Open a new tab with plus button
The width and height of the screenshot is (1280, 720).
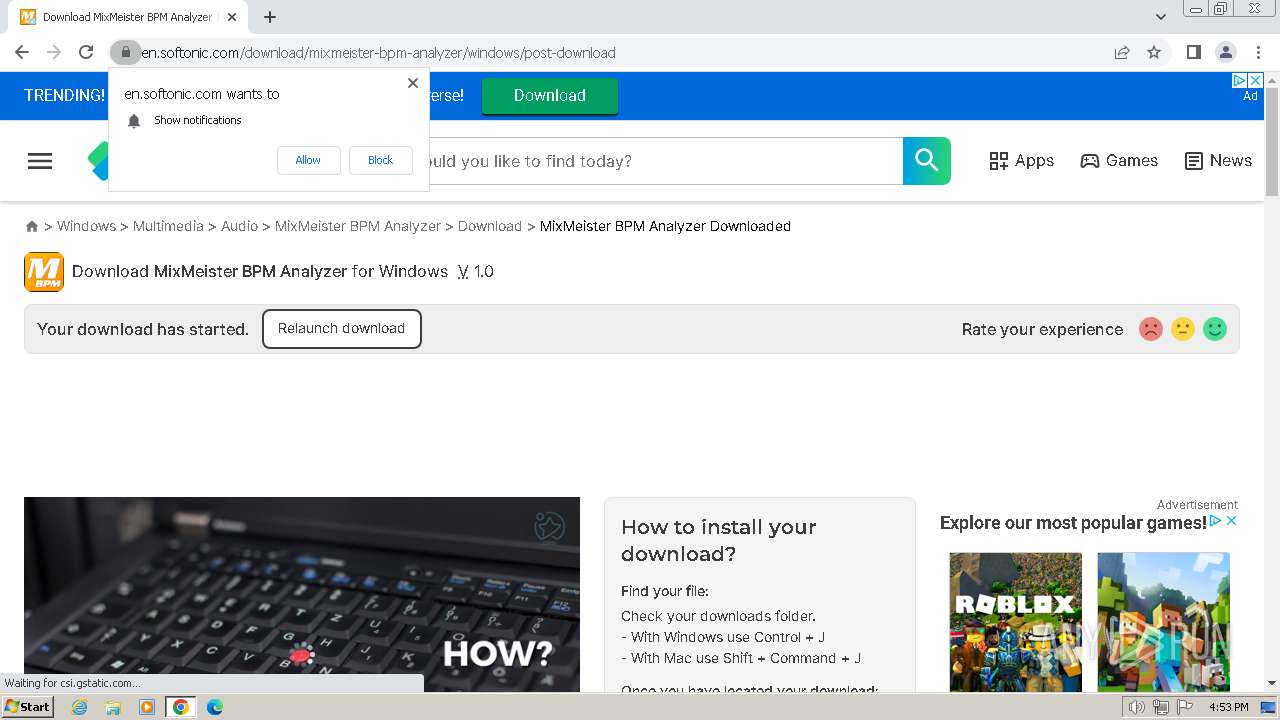[x=270, y=17]
